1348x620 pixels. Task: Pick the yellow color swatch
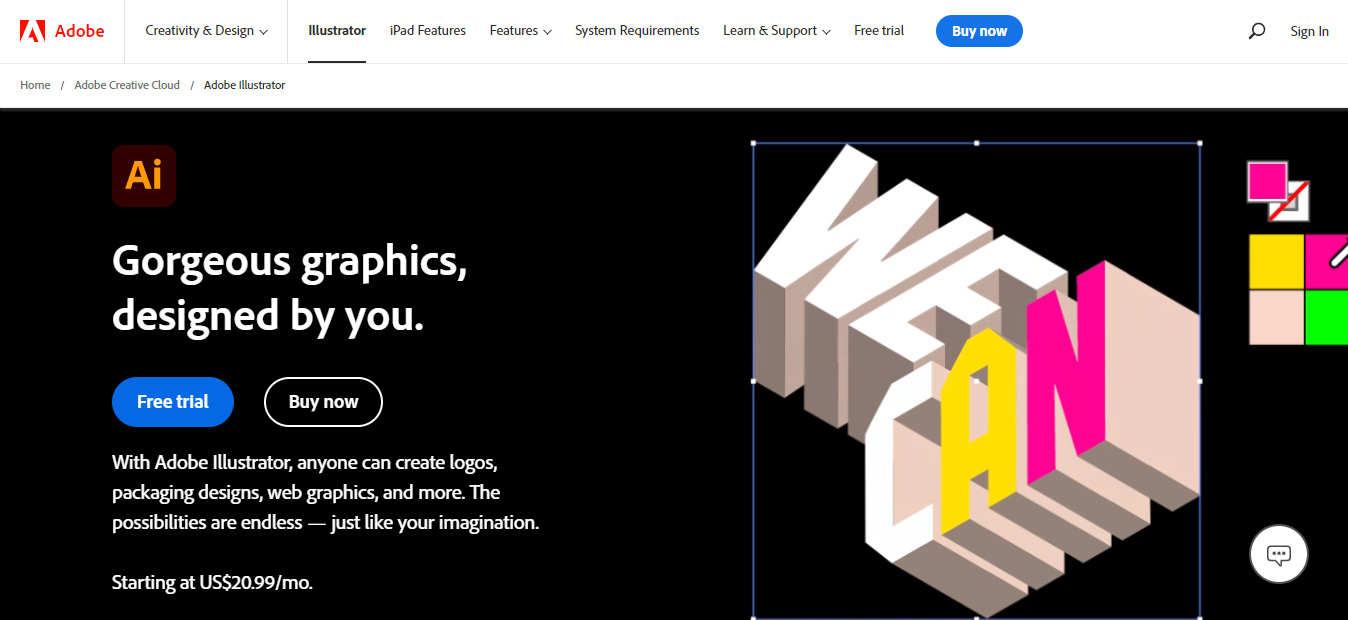point(1276,262)
